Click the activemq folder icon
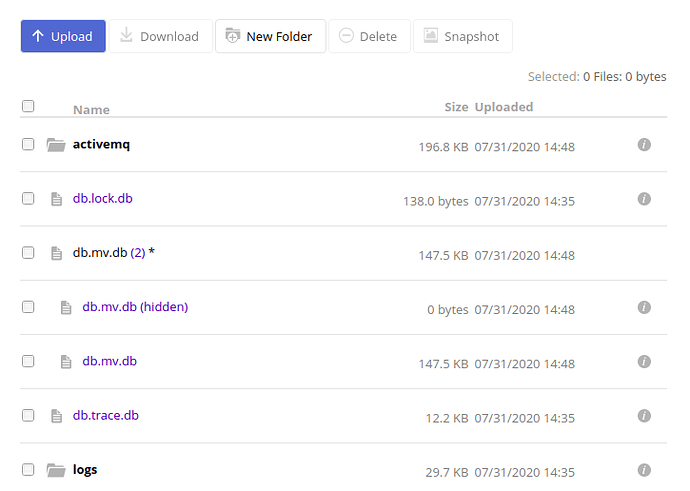The width and height of the screenshot is (690, 491). (x=56, y=145)
